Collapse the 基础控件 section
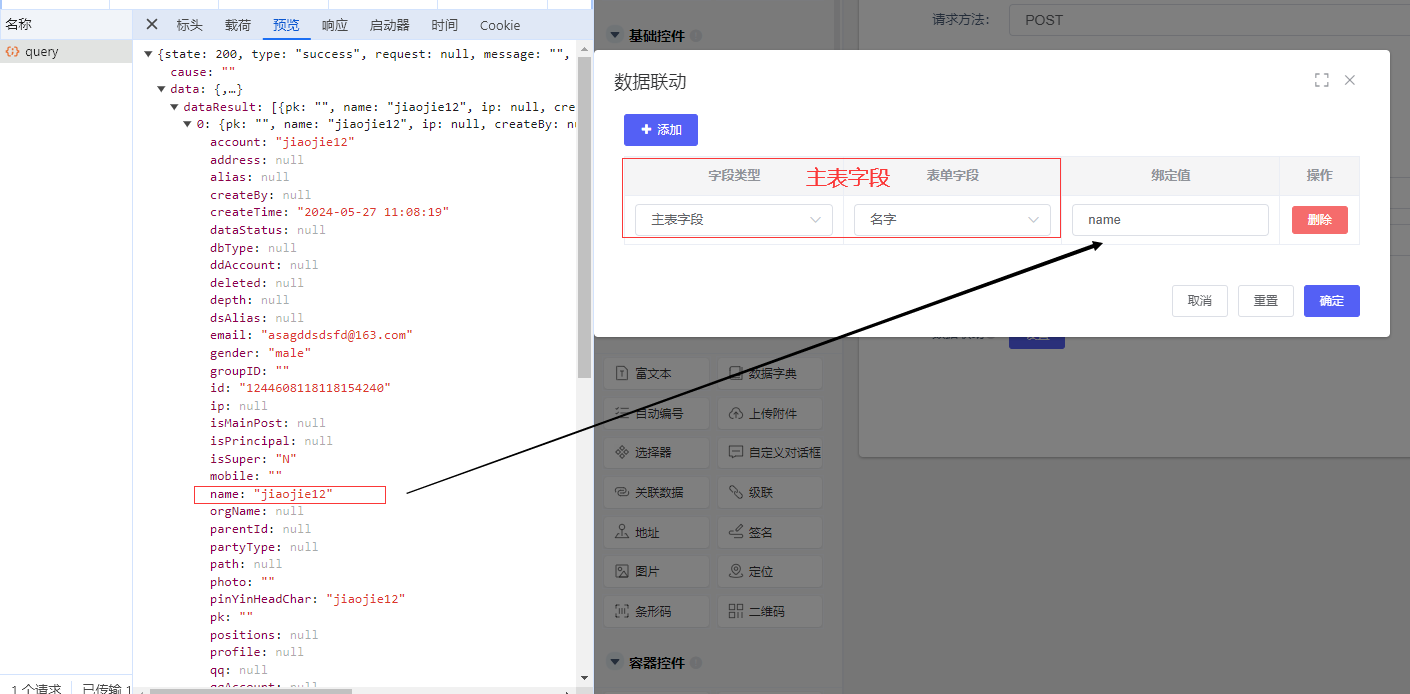The height and width of the screenshot is (694, 1410). (x=614, y=36)
